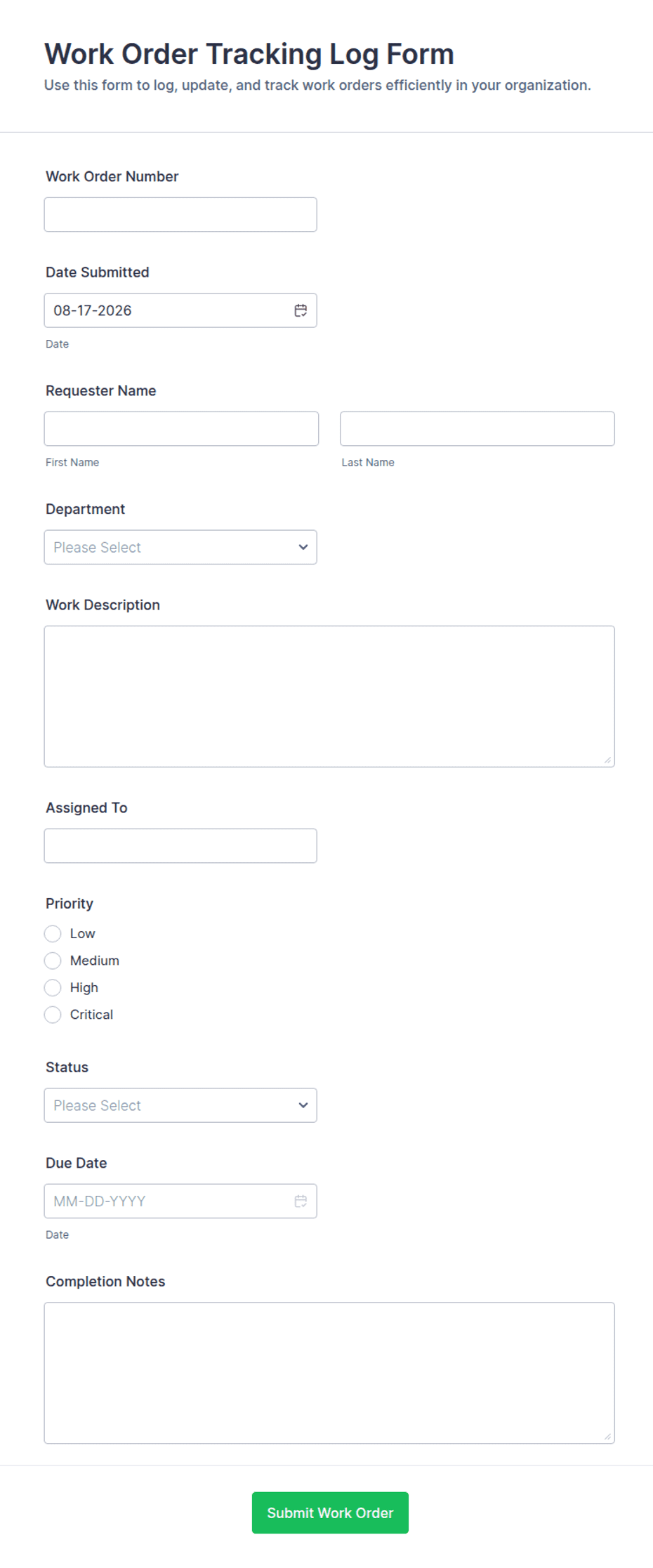
Task: Open the Status dropdown menu
Action: (x=180, y=1105)
